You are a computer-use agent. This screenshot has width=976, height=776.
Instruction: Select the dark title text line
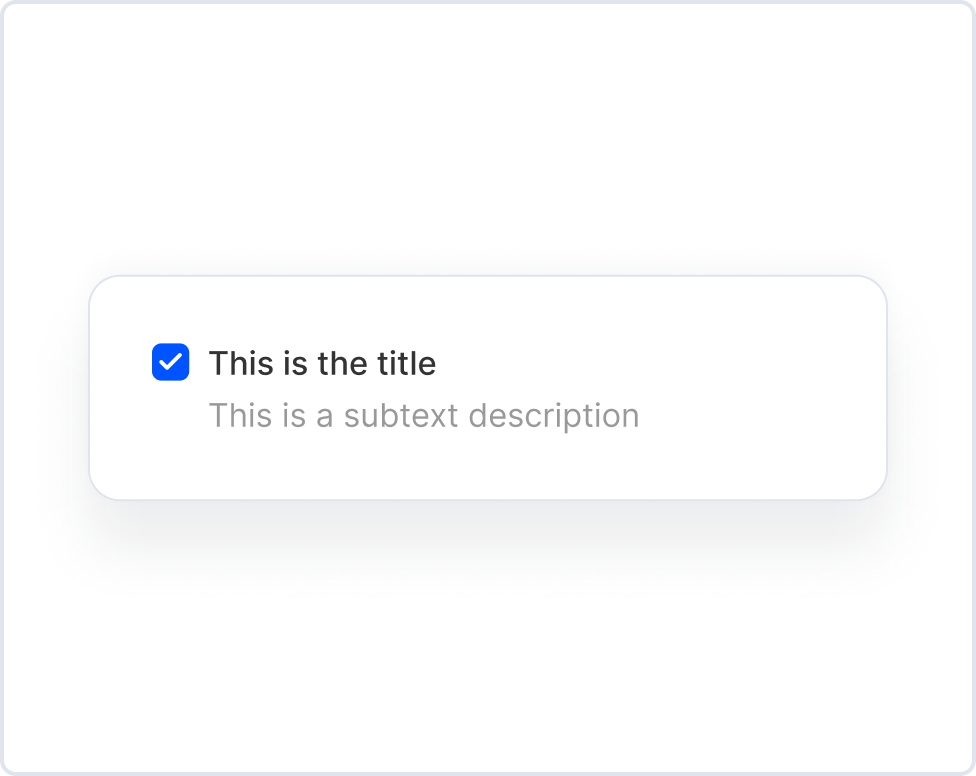click(x=321, y=363)
